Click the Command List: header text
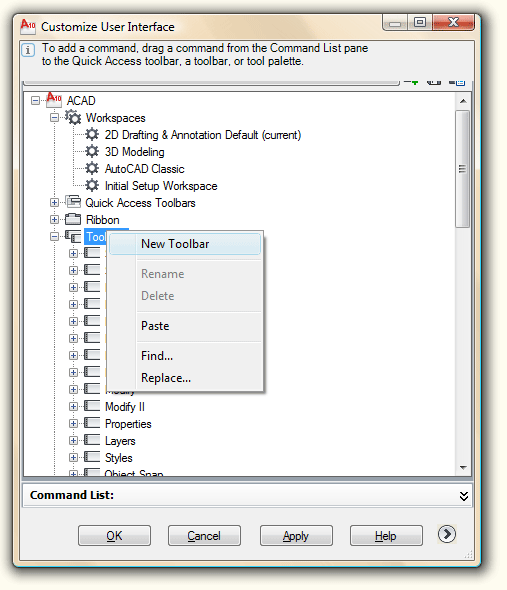The image size is (507, 590). [x=72, y=495]
